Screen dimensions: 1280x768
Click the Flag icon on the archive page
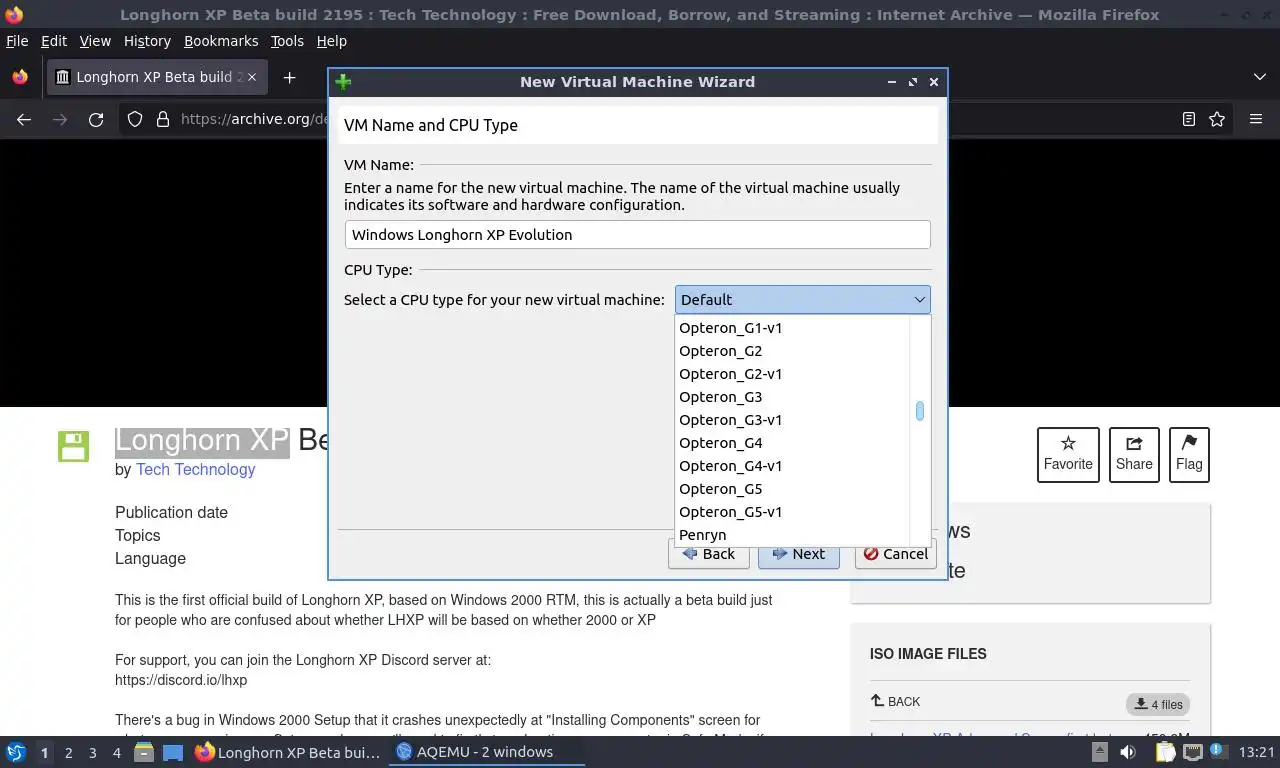pyautogui.click(x=1189, y=454)
